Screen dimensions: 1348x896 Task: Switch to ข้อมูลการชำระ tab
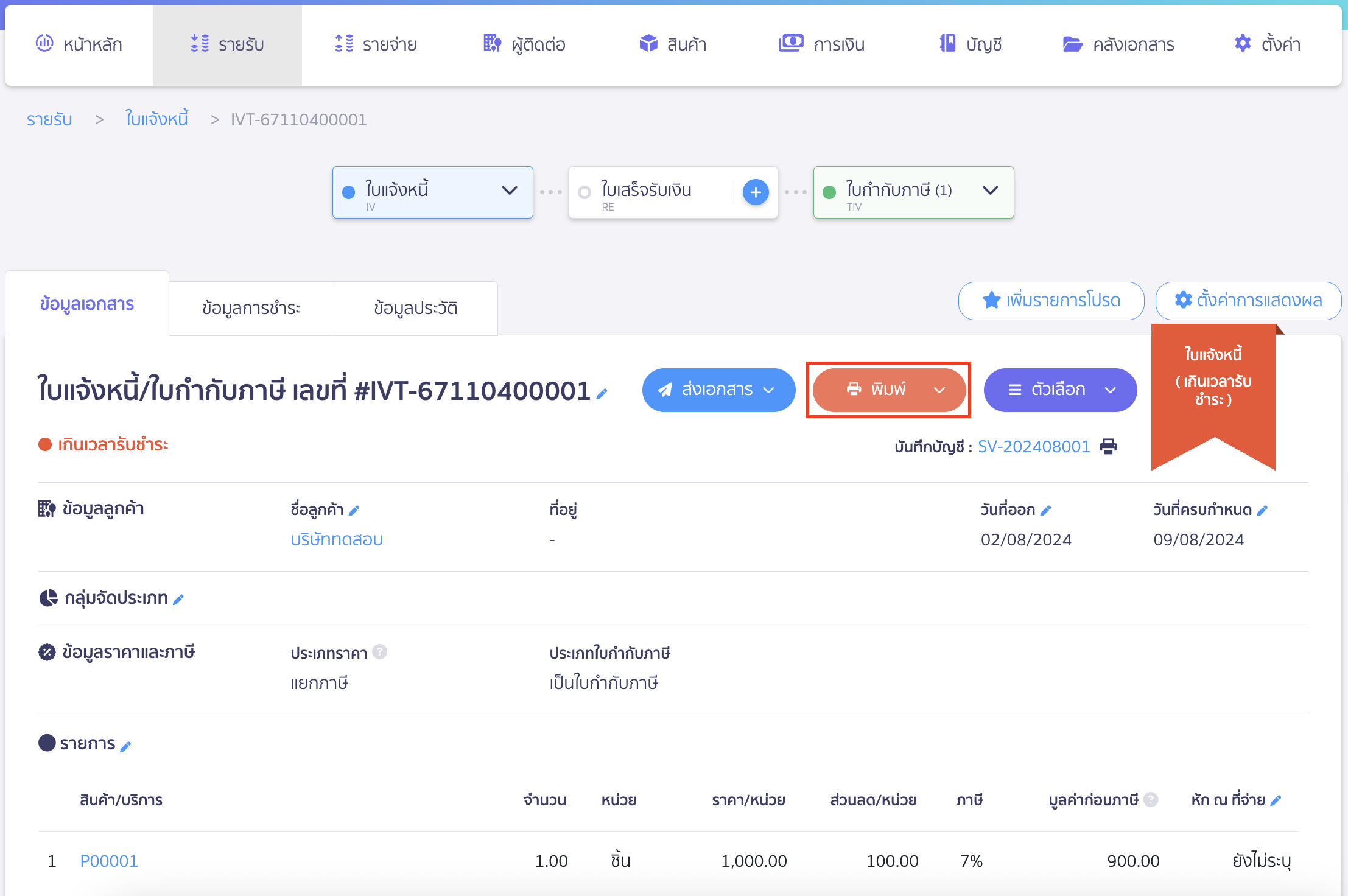pos(251,309)
